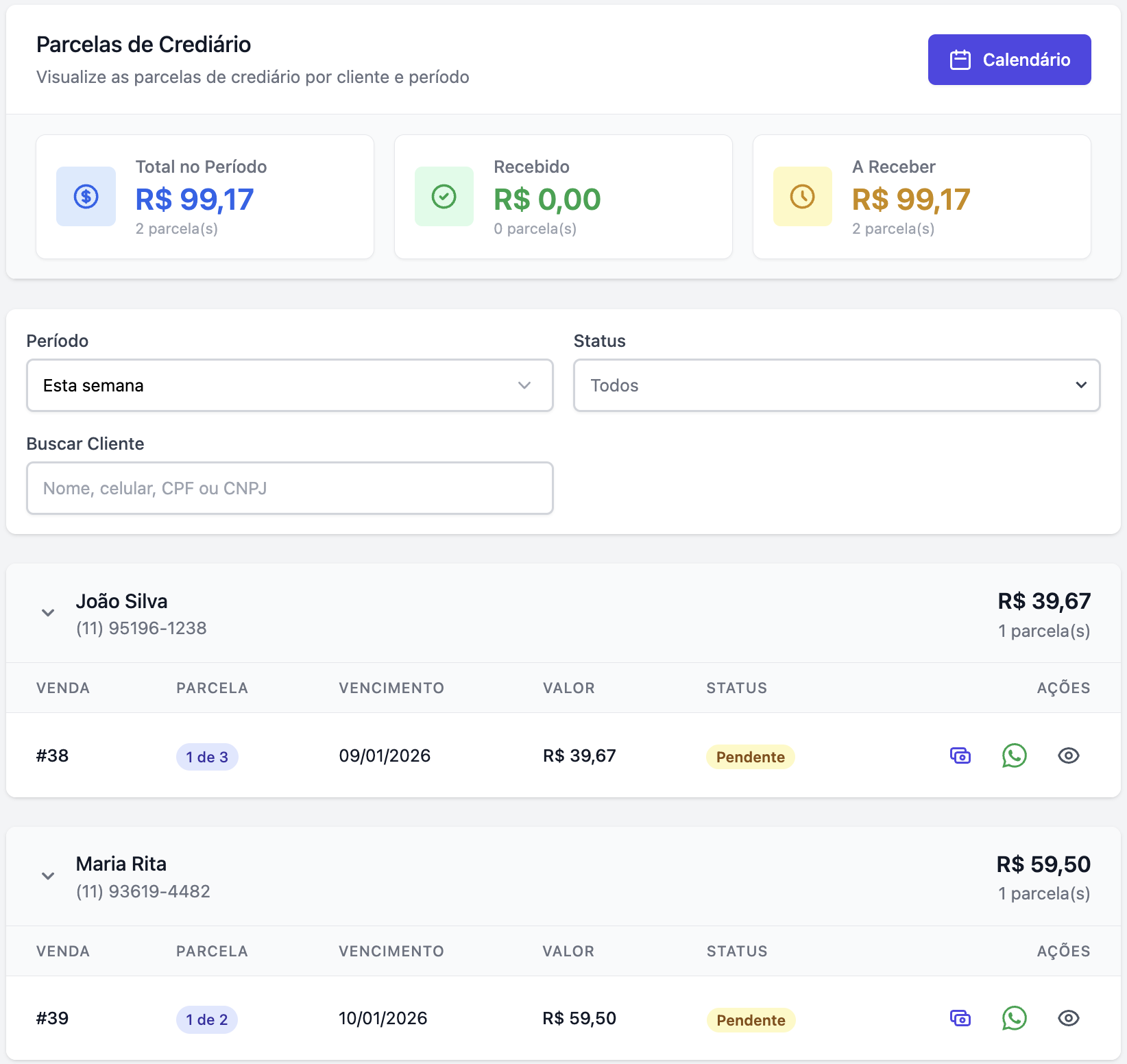View details eye icon for sale #38

coord(1068,755)
